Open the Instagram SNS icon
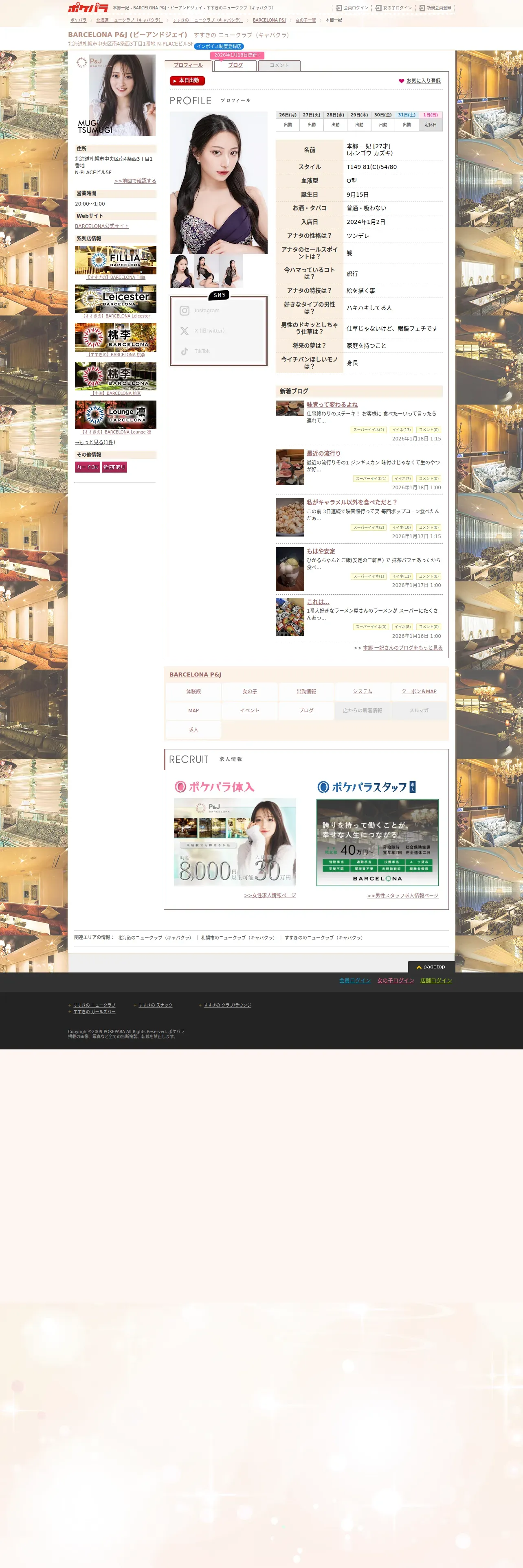The image size is (523, 1568). click(x=184, y=311)
